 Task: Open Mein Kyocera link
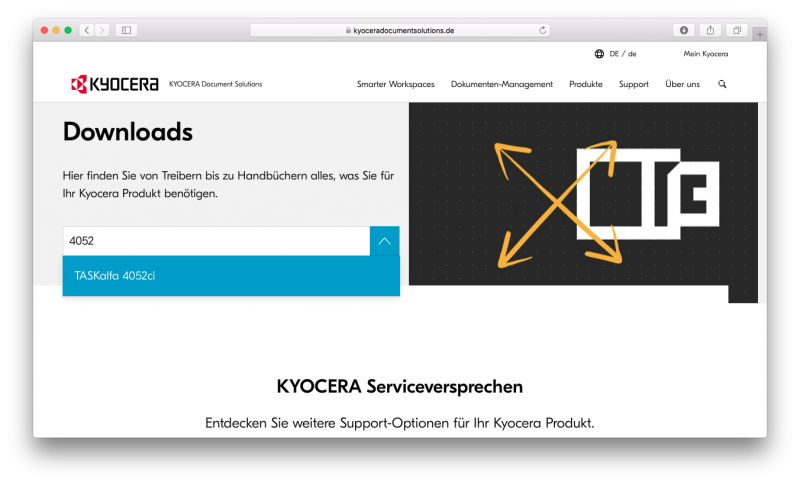click(706, 54)
